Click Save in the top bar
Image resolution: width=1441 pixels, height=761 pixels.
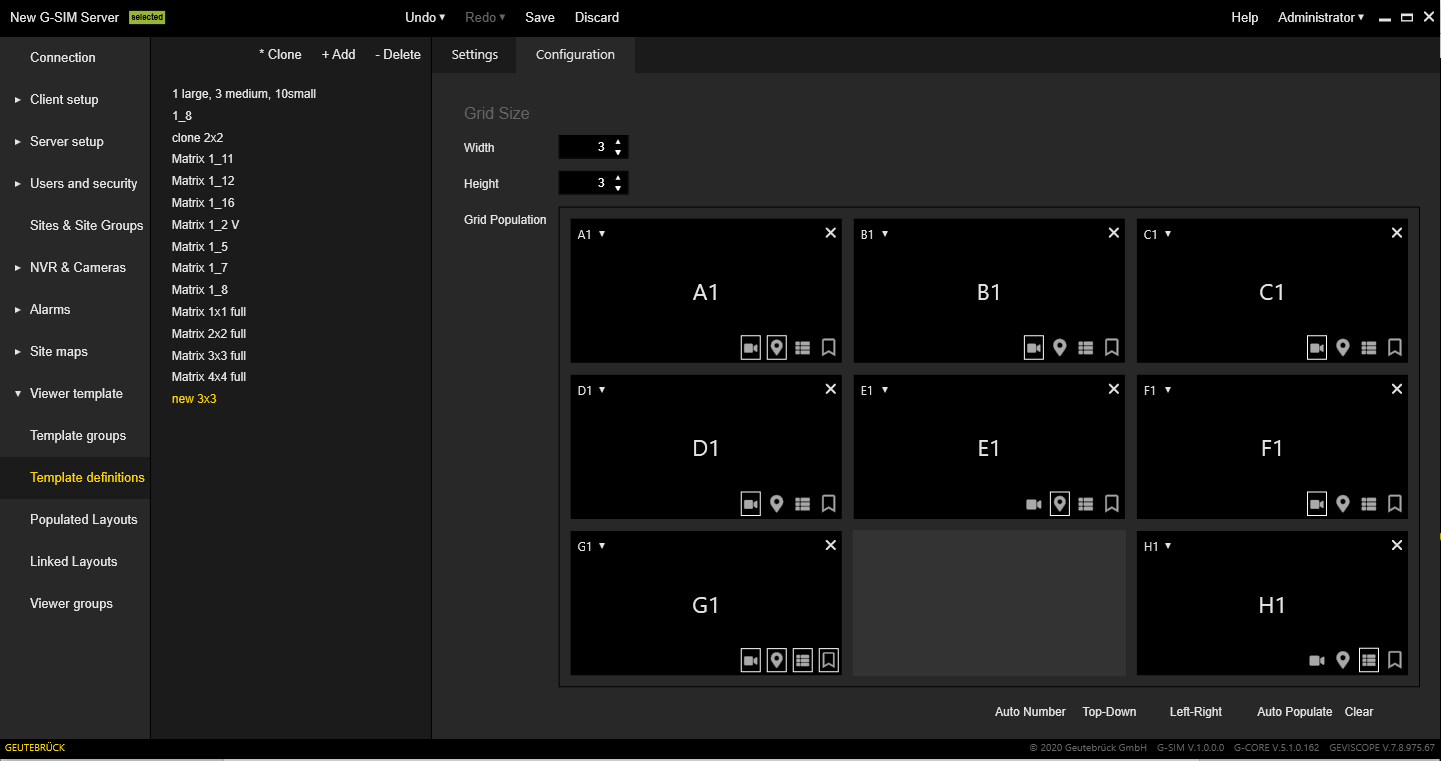tap(540, 17)
